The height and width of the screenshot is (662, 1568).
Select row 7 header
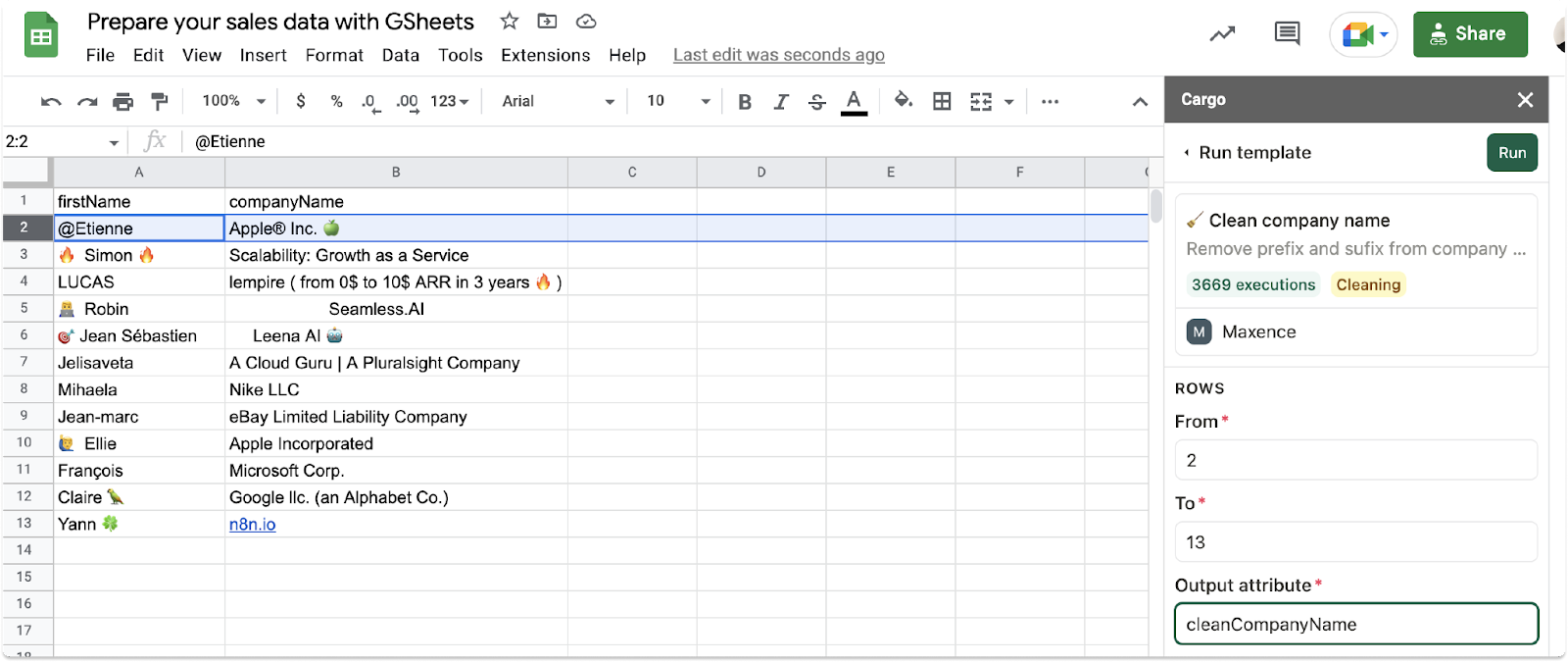[26, 362]
